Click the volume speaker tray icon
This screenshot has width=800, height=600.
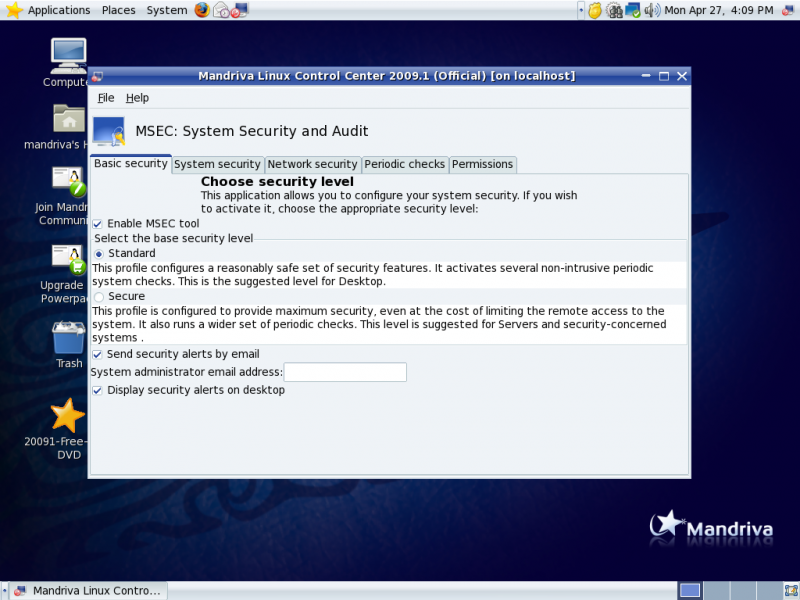pos(652,10)
